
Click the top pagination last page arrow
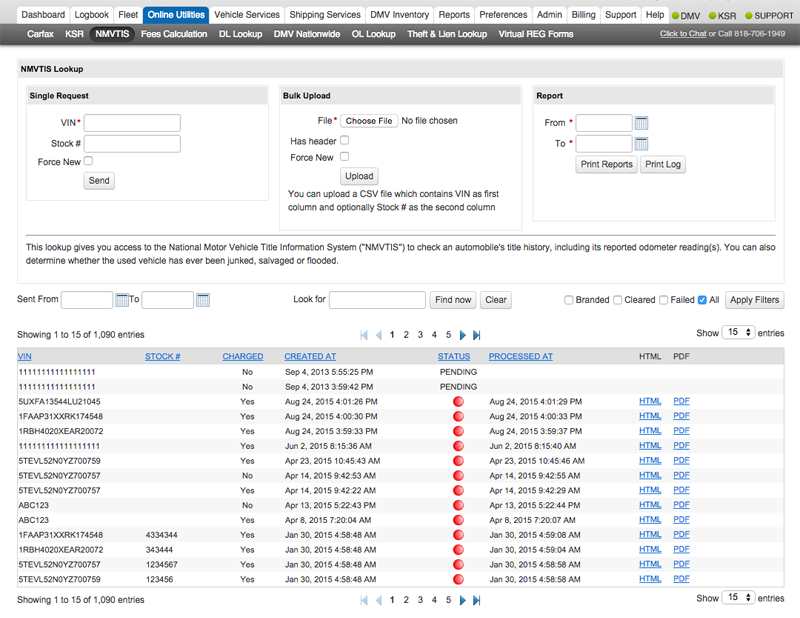coord(477,335)
